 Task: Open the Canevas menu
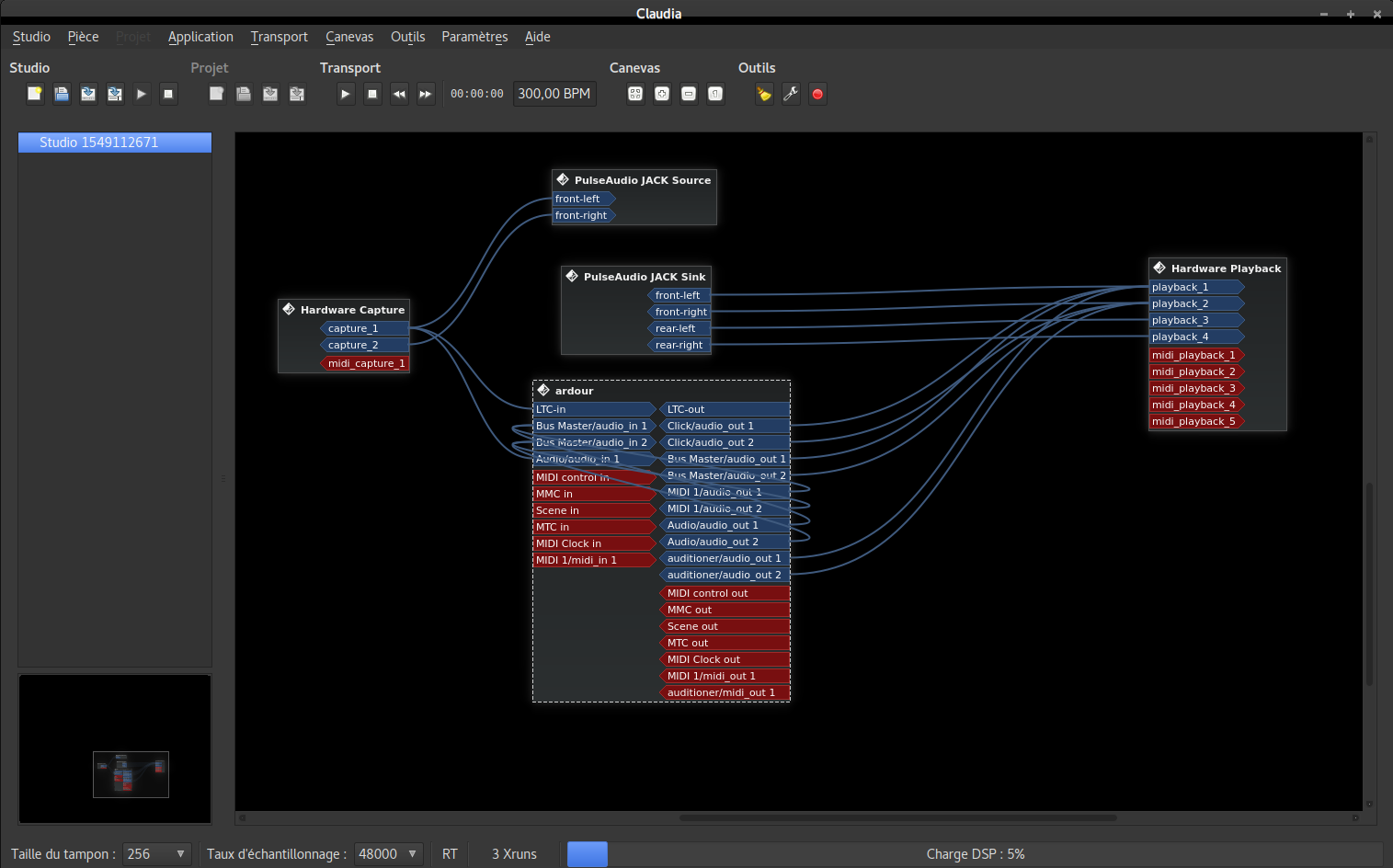(x=349, y=37)
